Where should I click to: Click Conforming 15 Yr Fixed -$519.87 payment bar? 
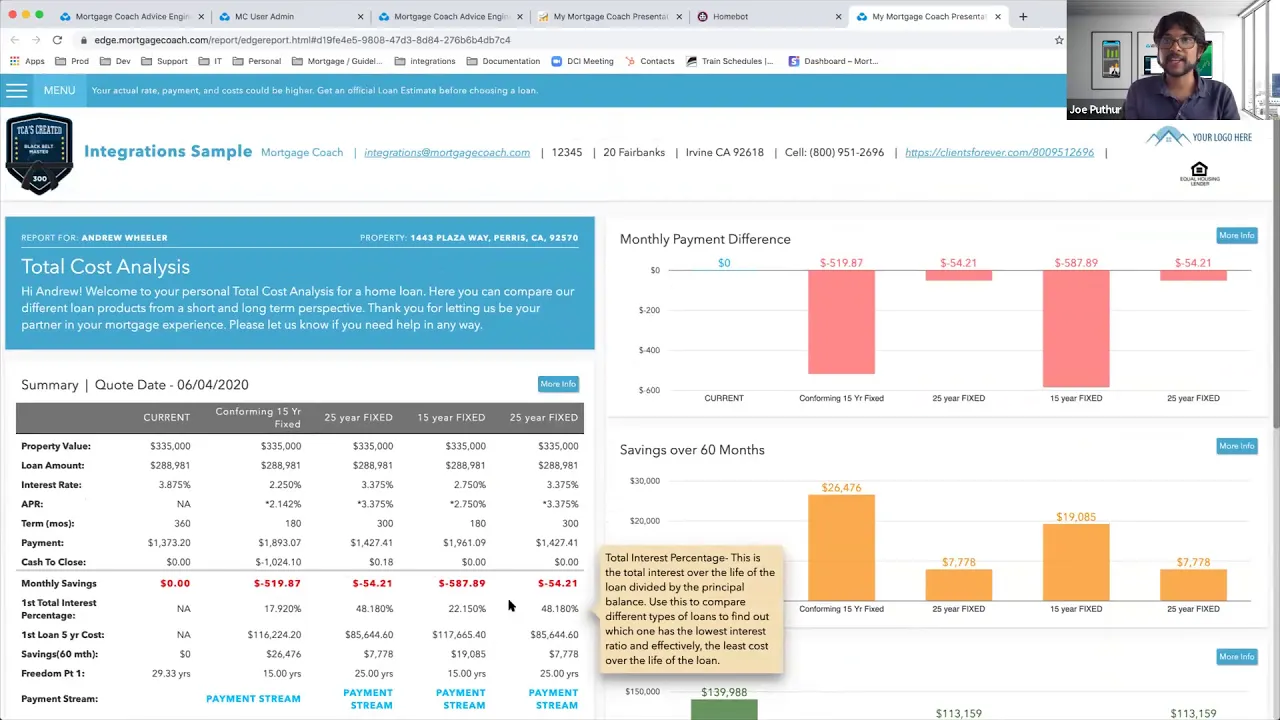[841, 322]
